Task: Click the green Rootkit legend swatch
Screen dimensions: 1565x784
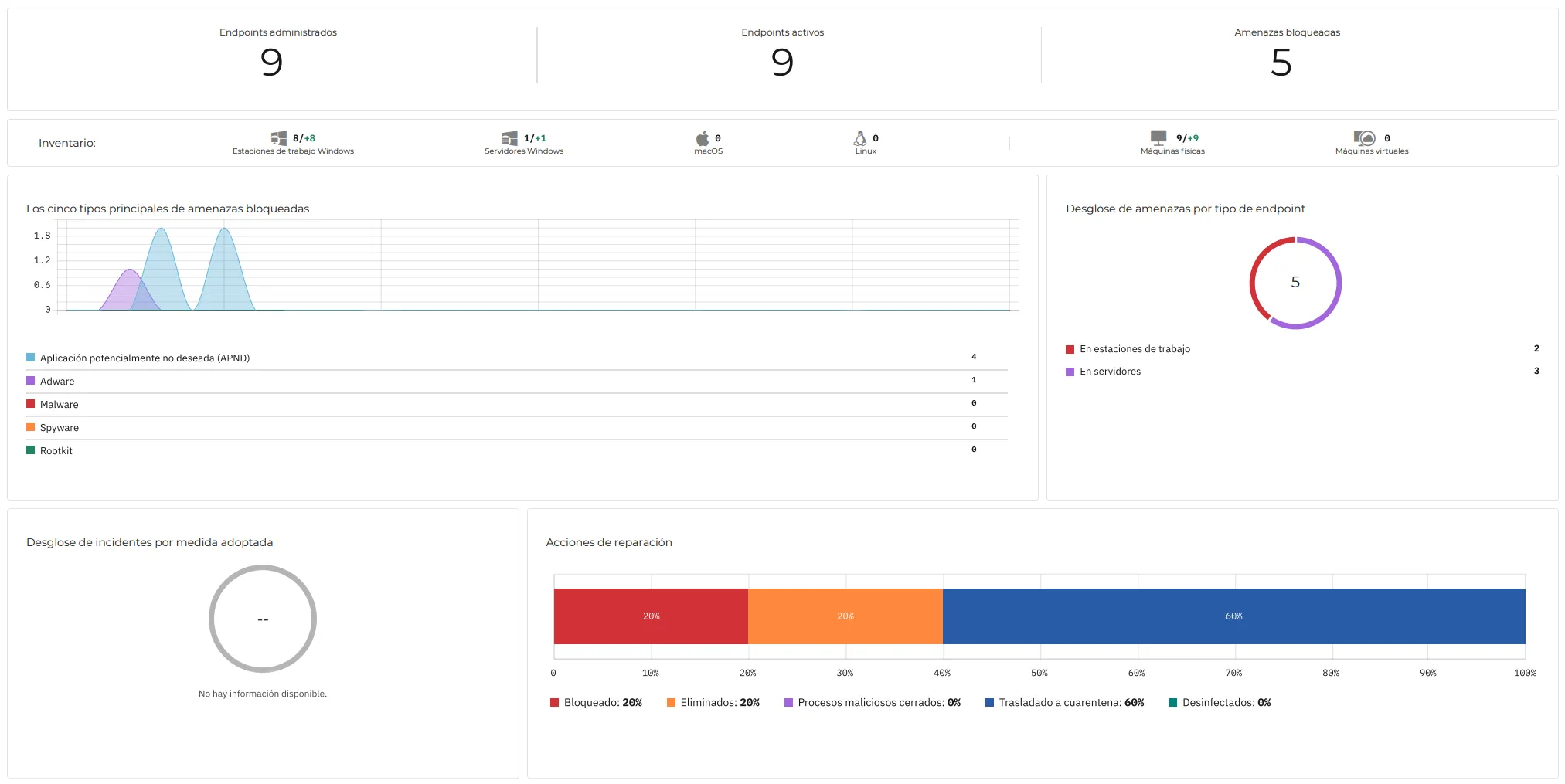Action: tap(31, 450)
